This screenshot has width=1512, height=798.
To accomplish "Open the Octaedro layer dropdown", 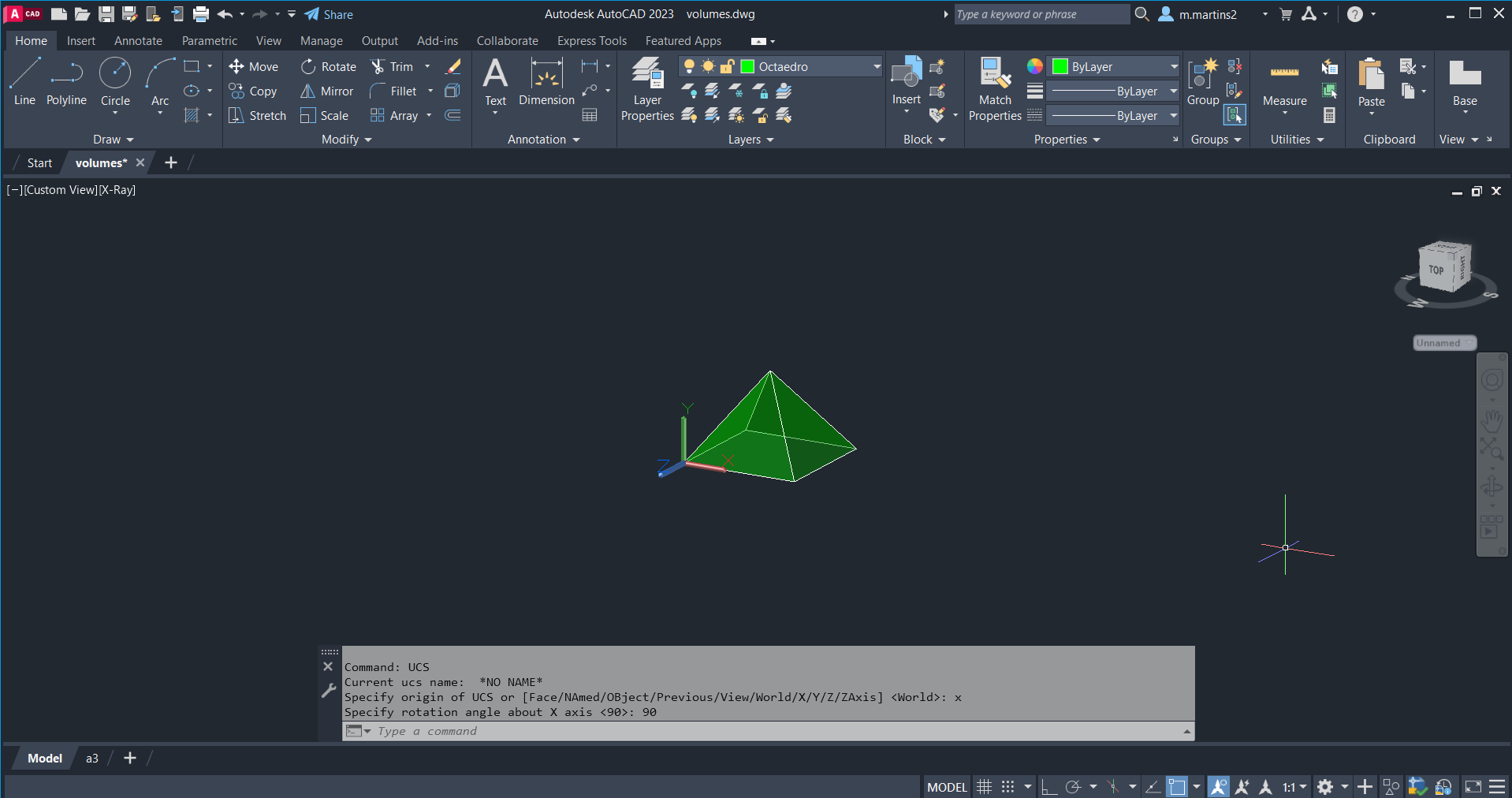I will point(877,67).
